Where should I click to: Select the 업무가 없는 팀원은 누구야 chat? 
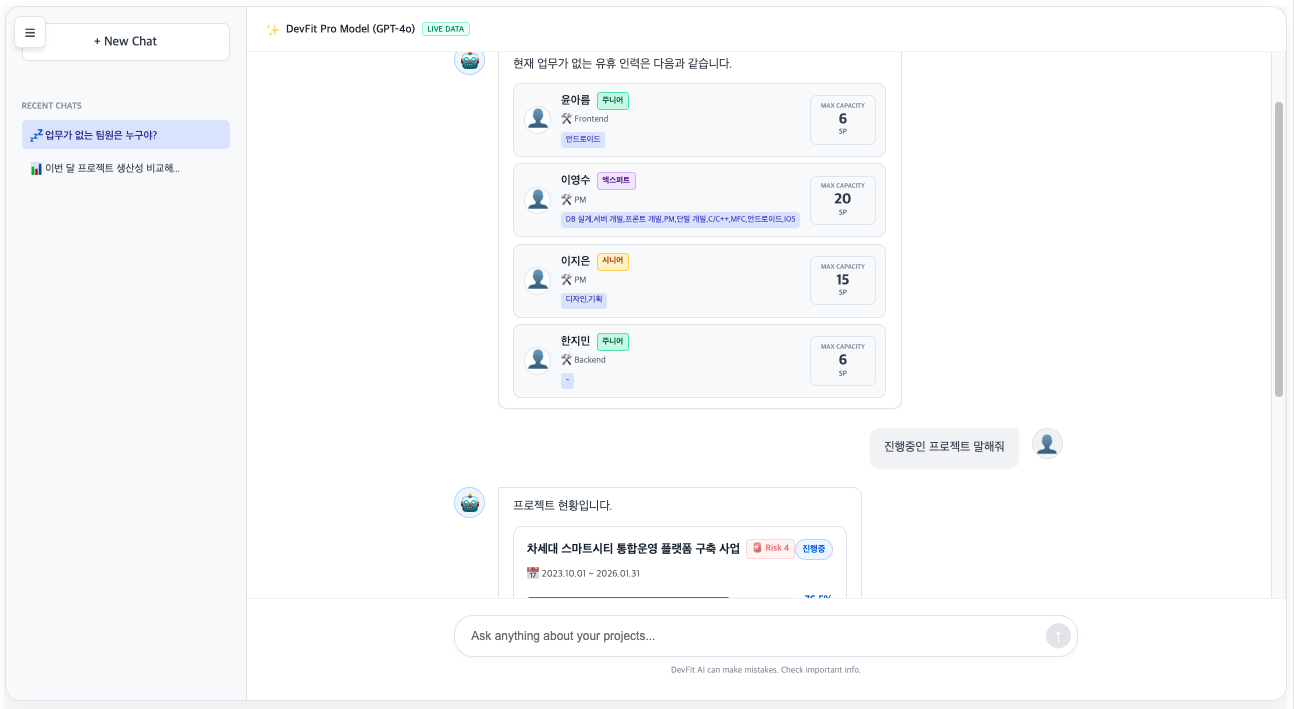[x=125, y=134]
